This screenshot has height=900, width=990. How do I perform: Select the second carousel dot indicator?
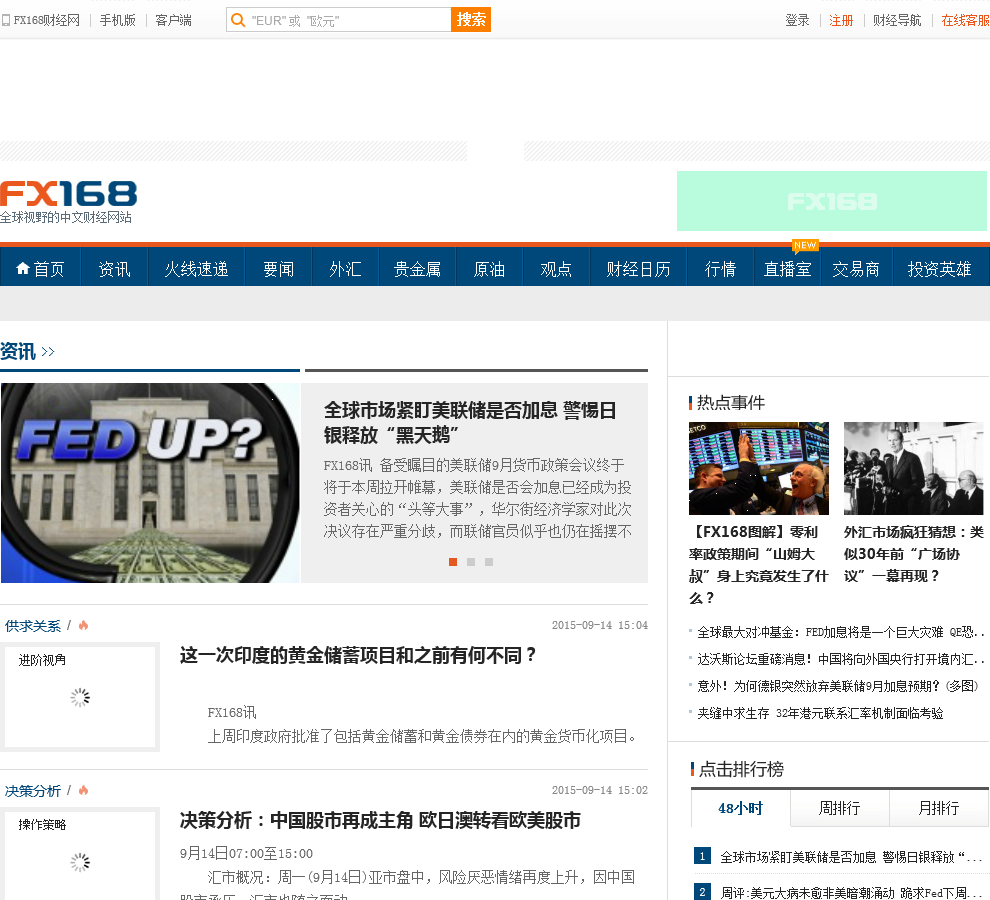click(x=470, y=561)
